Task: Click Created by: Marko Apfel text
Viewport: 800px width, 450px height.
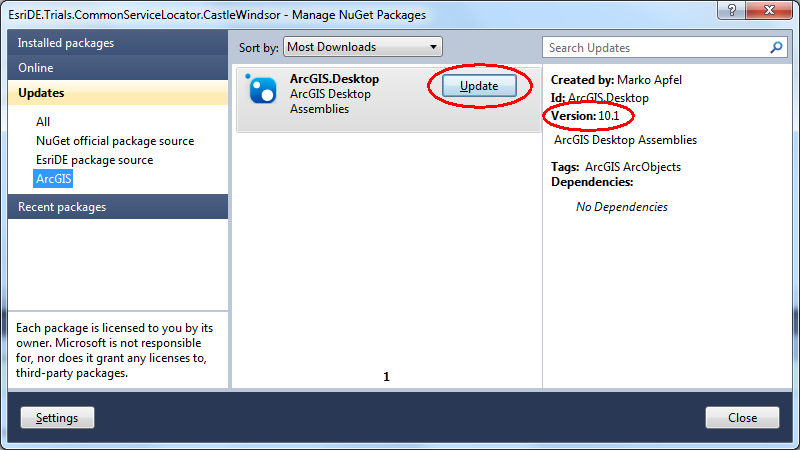Action: tap(616, 80)
